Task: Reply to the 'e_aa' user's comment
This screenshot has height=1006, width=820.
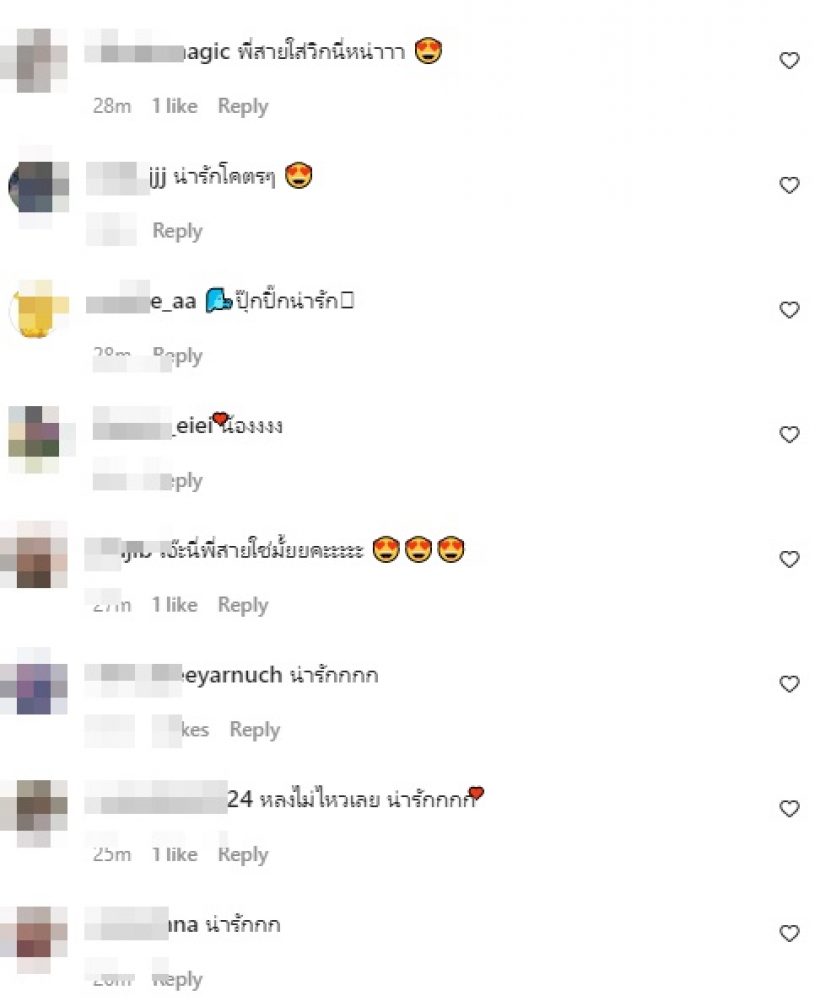Action: click(x=177, y=355)
